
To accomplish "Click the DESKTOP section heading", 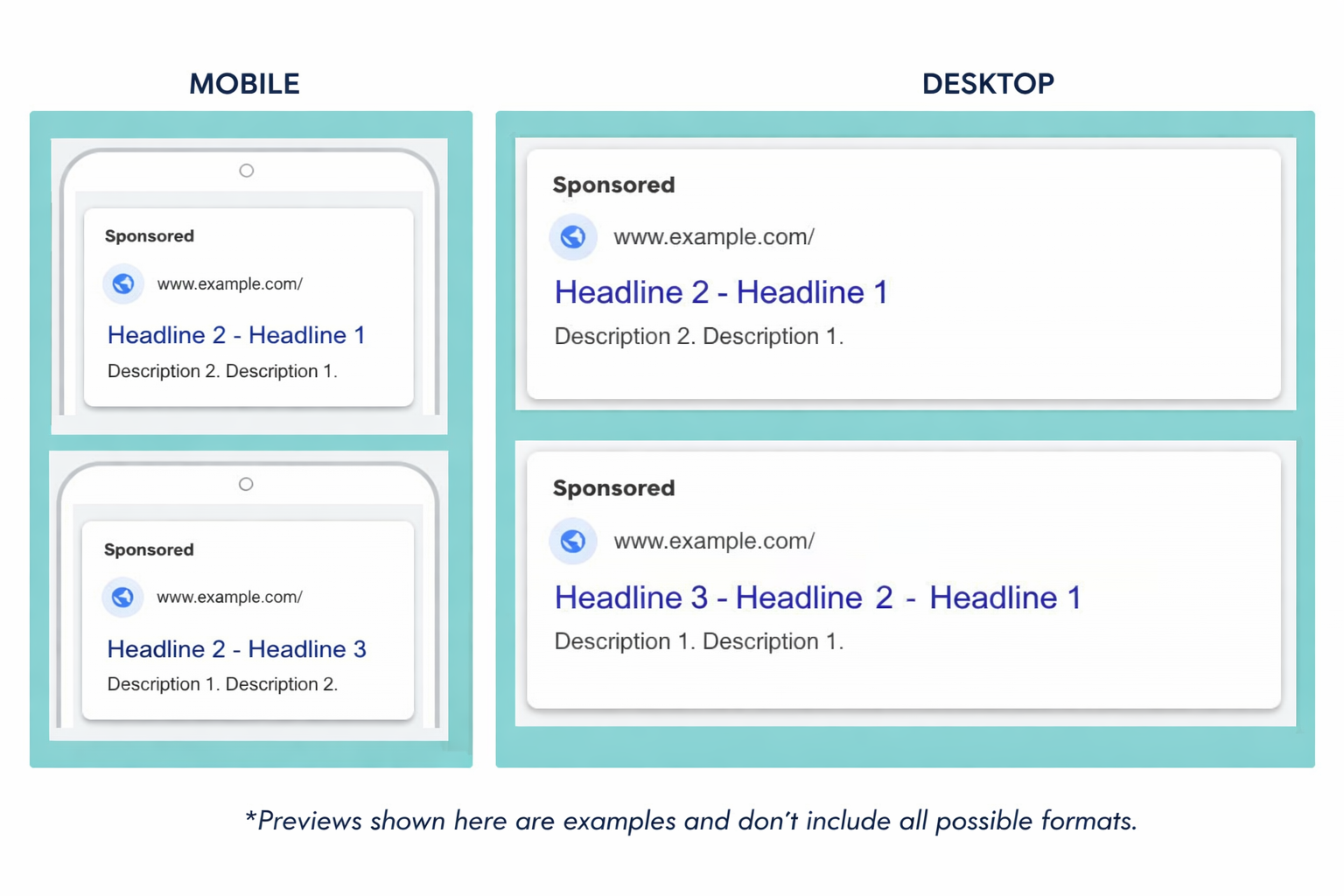I will pyautogui.click(x=988, y=84).
